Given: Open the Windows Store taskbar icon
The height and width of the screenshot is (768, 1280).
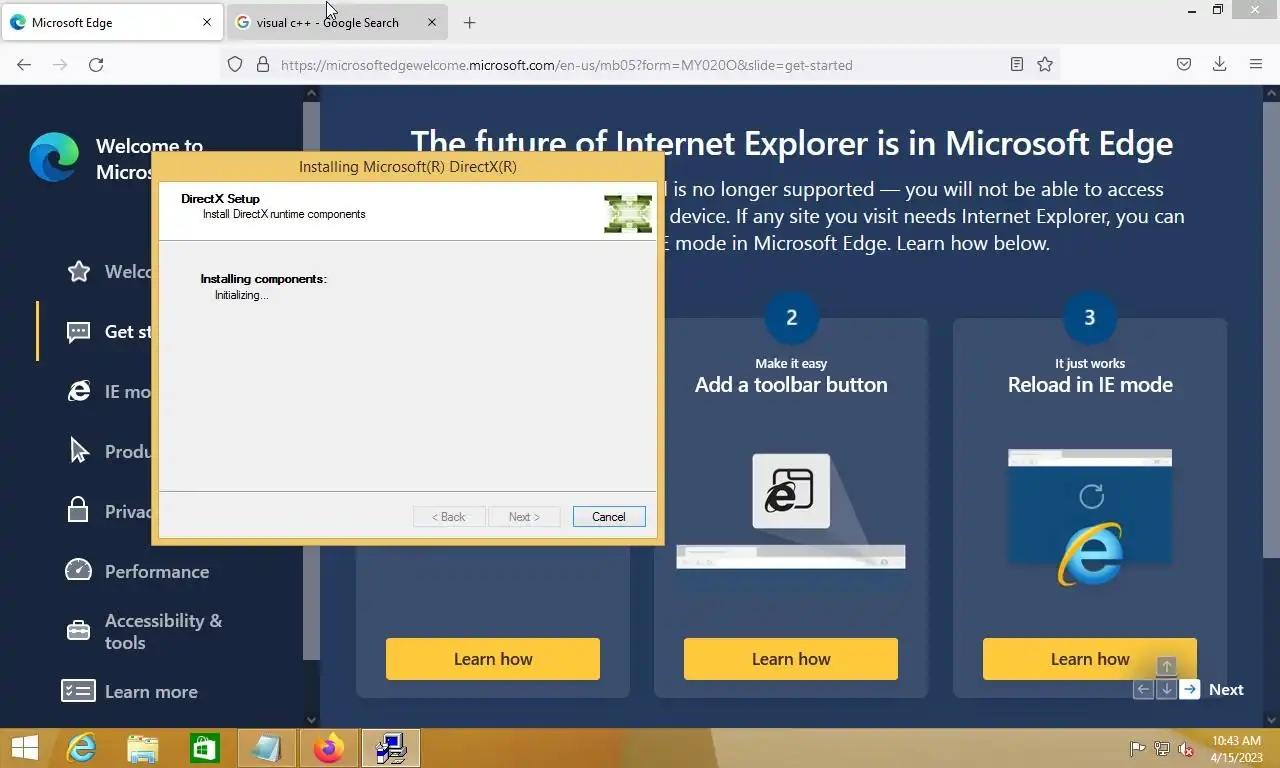Looking at the screenshot, I should 205,748.
